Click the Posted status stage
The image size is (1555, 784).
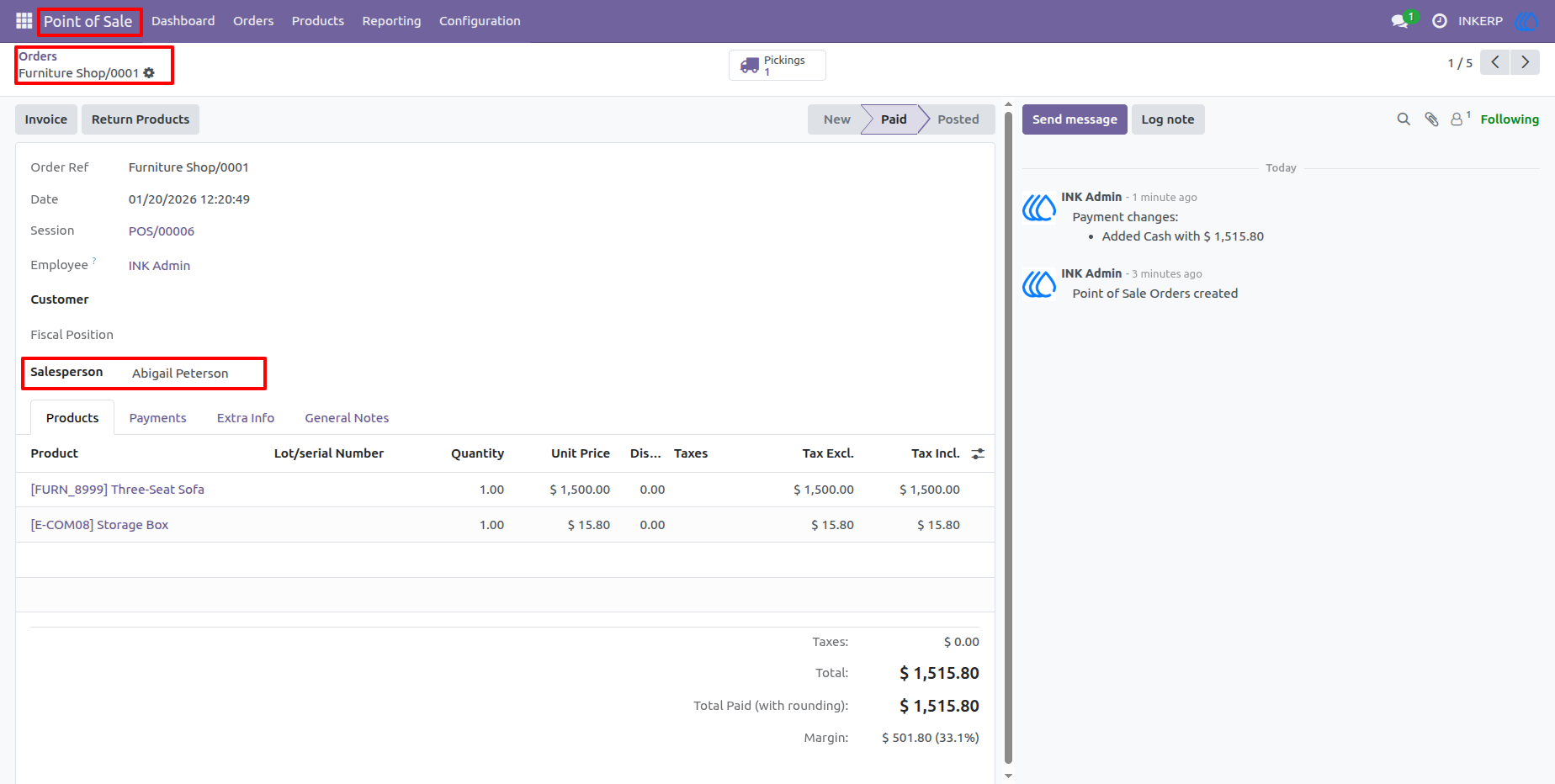coord(958,119)
